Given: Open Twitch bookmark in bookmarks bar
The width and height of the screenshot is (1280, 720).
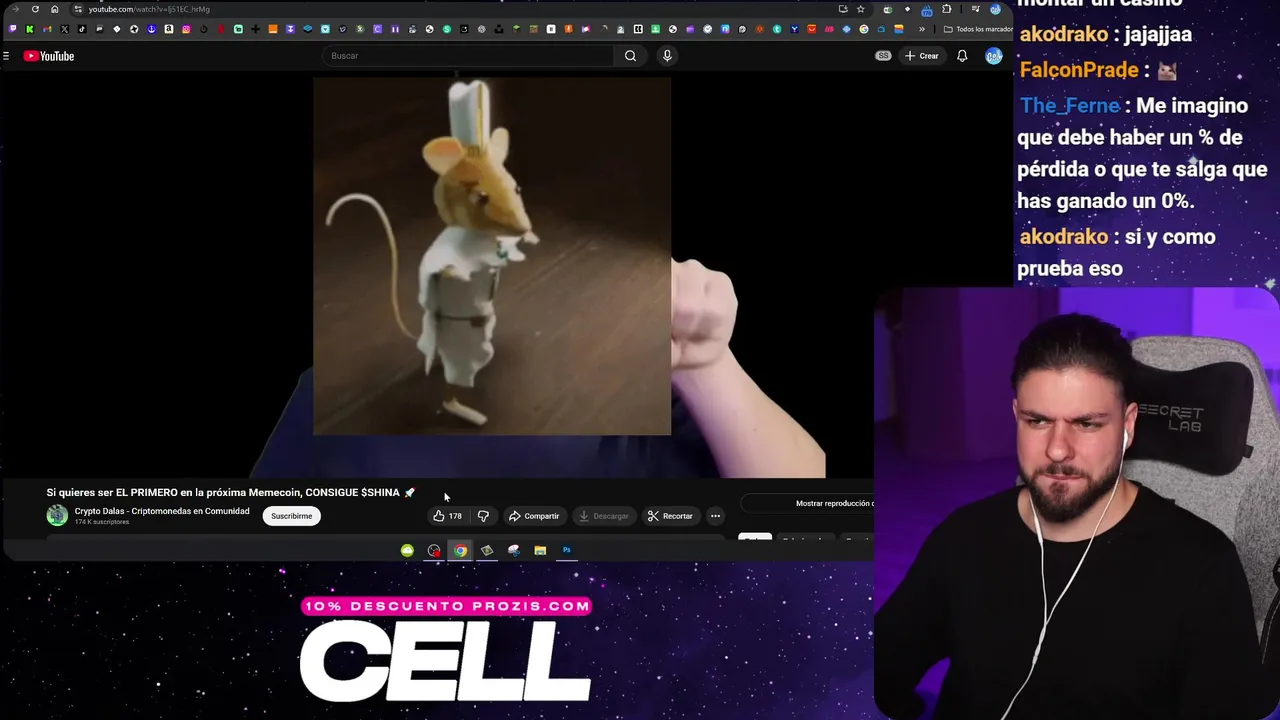Looking at the screenshot, I should point(12,29).
